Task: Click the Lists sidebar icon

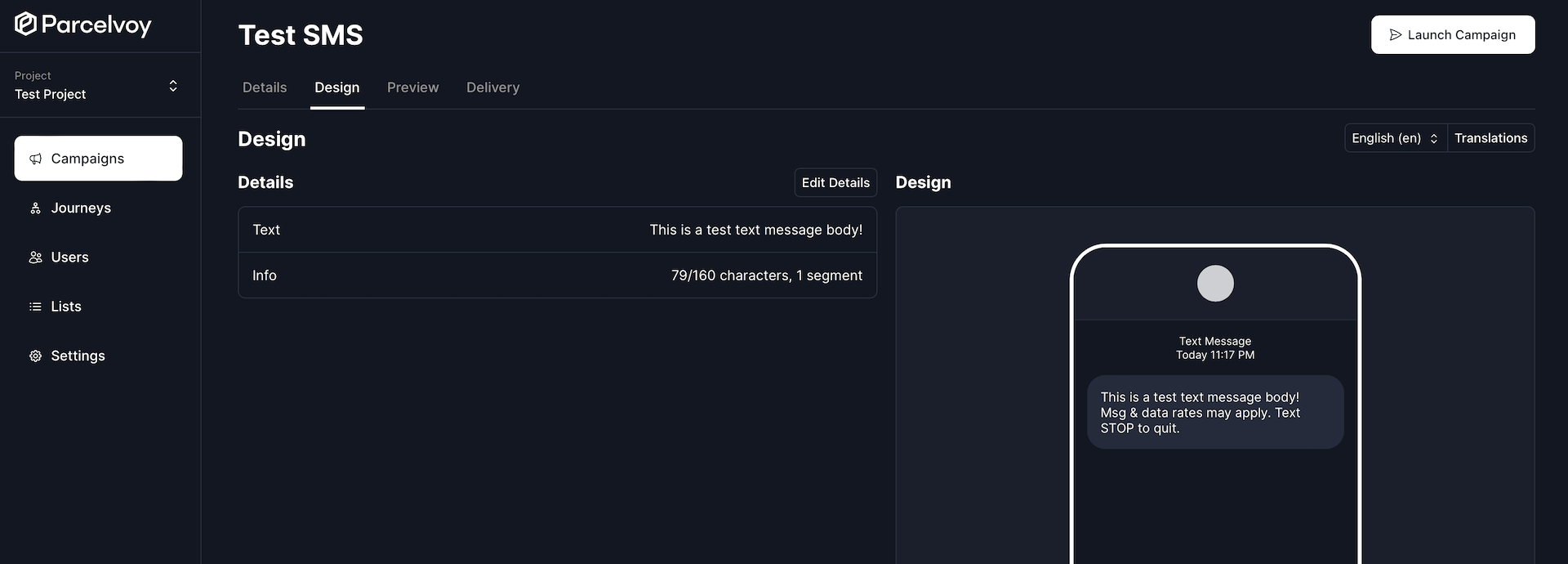Action: pyautogui.click(x=35, y=307)
